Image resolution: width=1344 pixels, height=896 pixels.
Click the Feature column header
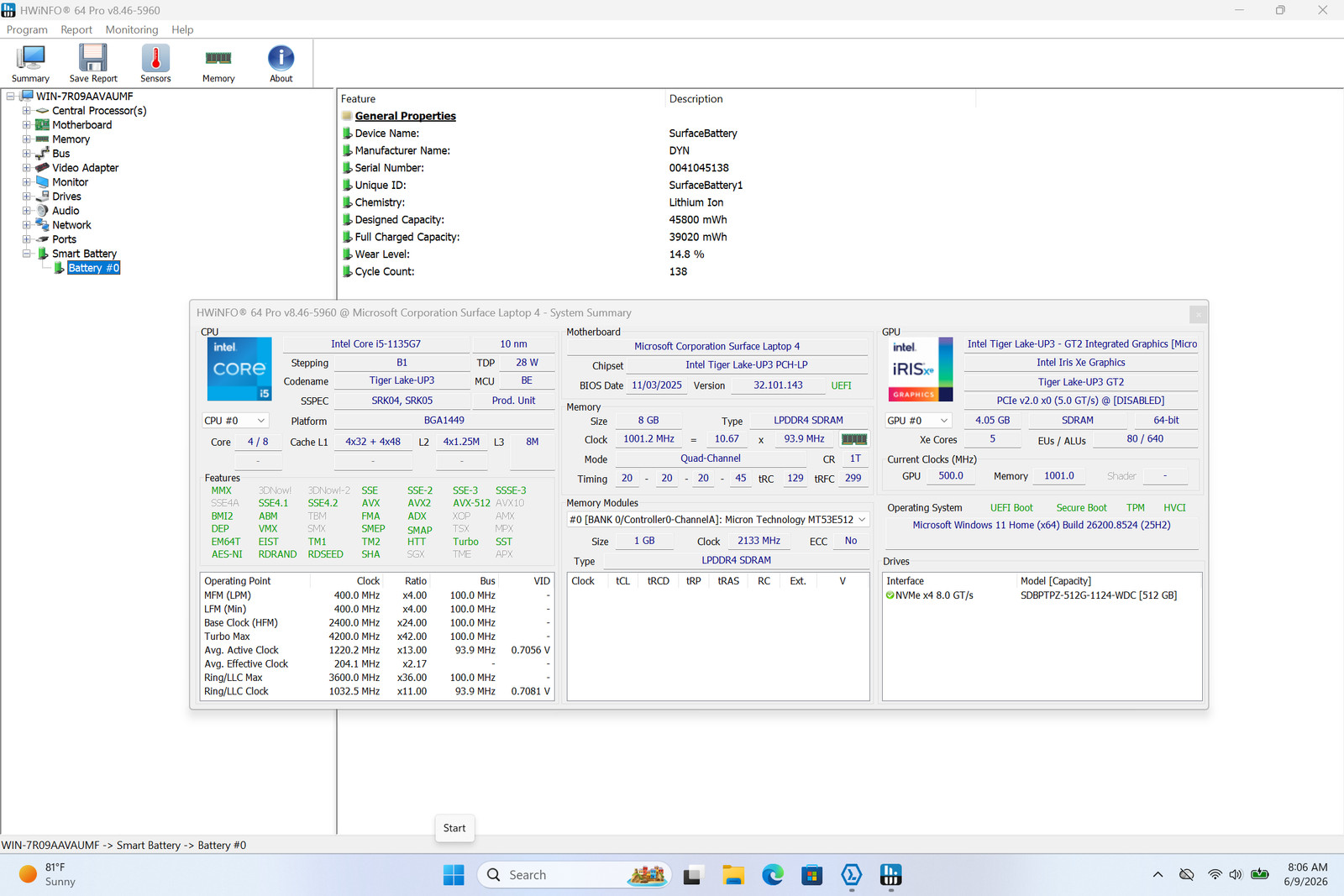click(501, 99)
